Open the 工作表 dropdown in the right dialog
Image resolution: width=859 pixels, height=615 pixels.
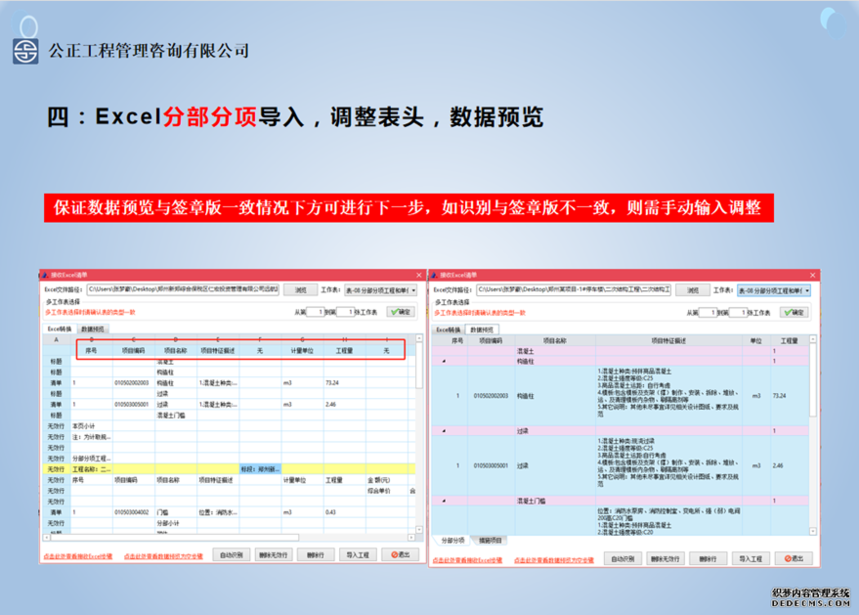[x=806, y=290]
